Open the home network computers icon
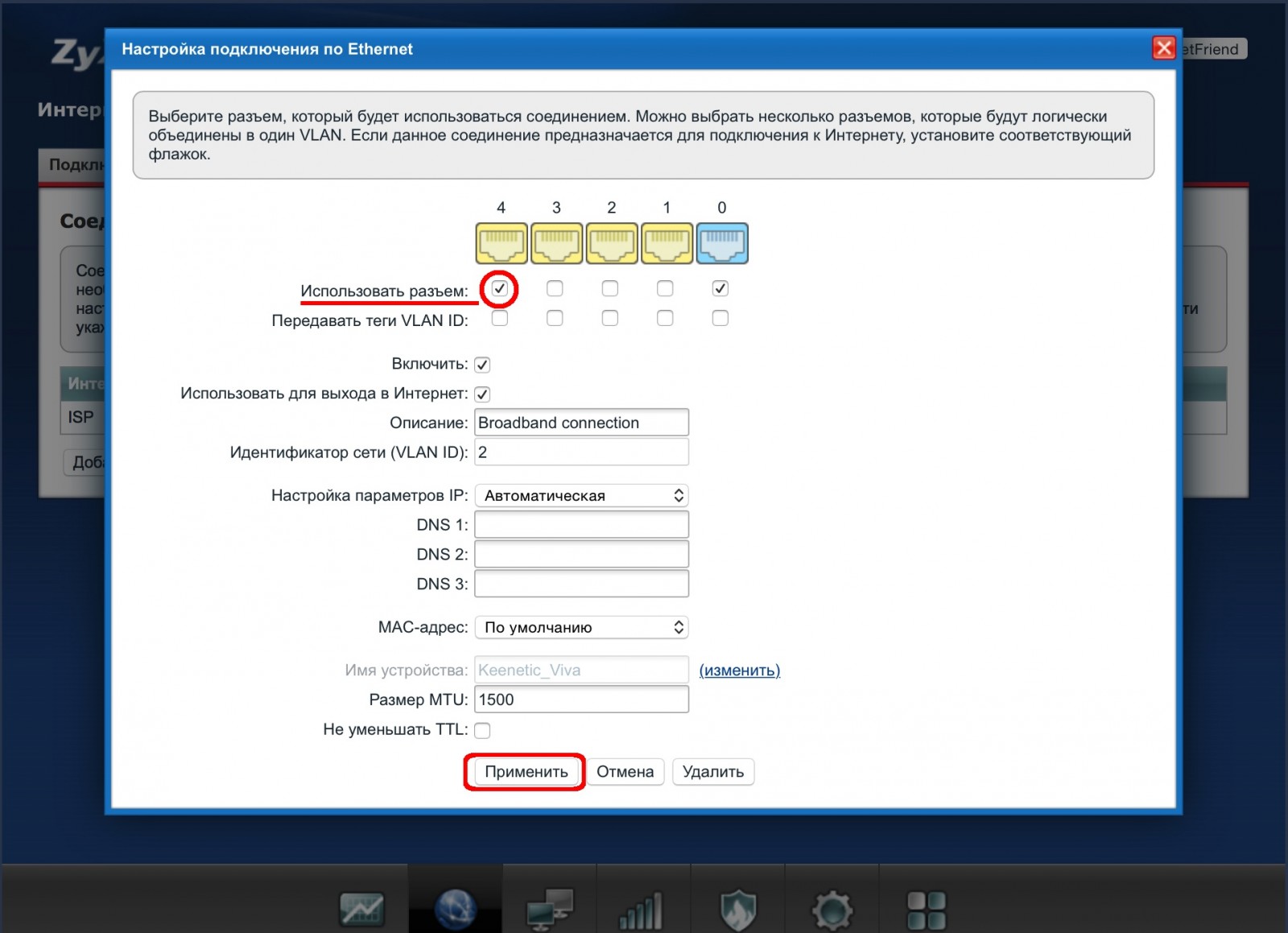 550,910
